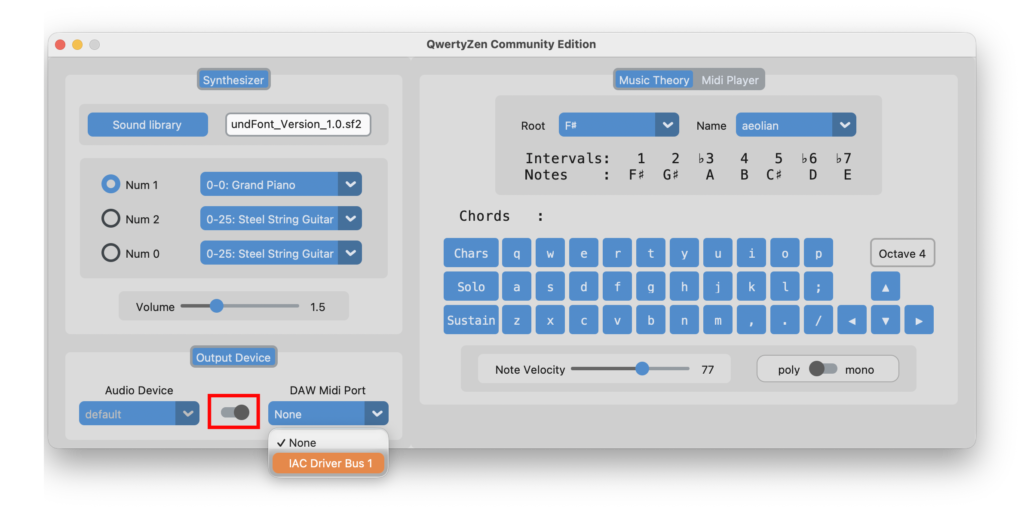1024x512 pixels.
Task: Expand the Name aeolian scale dropdown
Action: click(795, 125)
